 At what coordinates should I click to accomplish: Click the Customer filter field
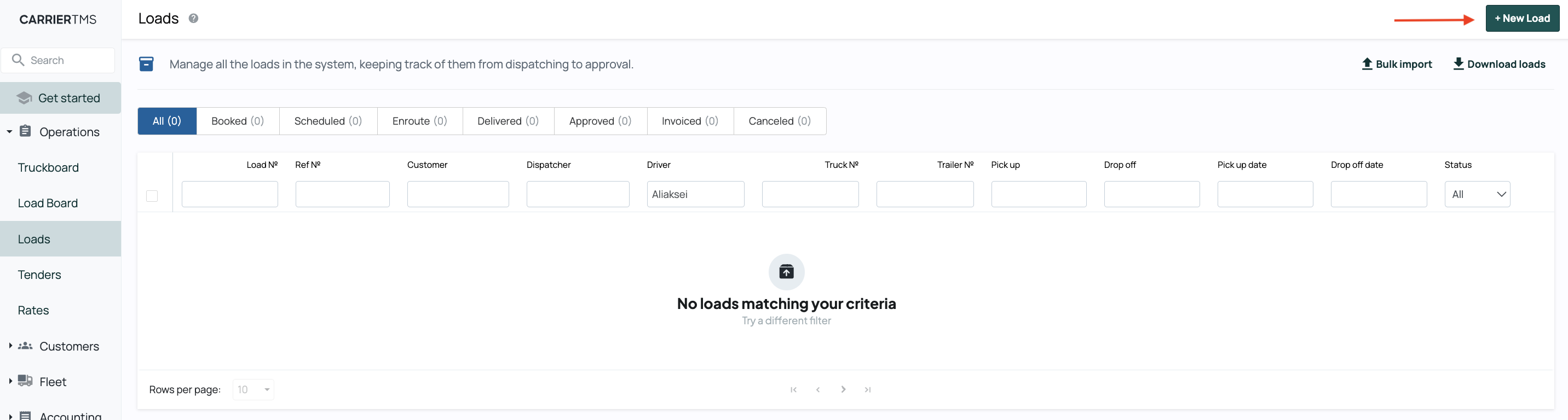[458, 195]
